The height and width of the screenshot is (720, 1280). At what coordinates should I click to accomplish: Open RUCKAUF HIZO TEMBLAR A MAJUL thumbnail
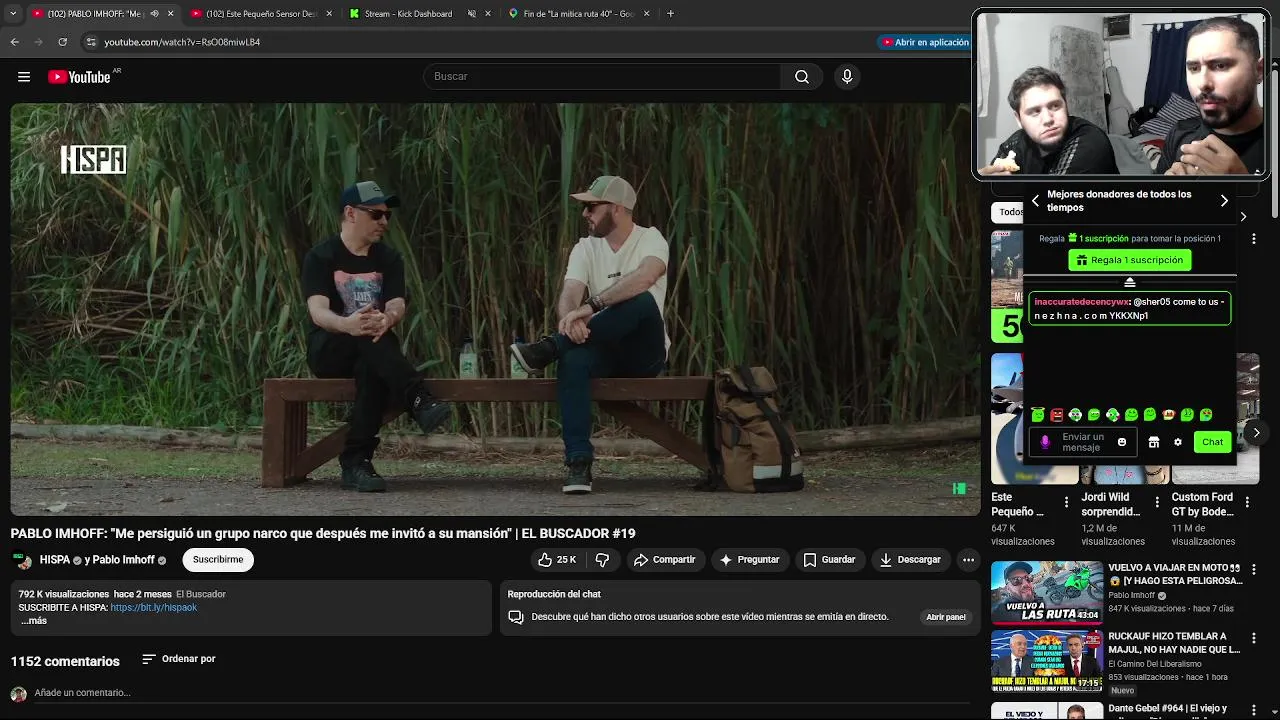click(1047, 661)
